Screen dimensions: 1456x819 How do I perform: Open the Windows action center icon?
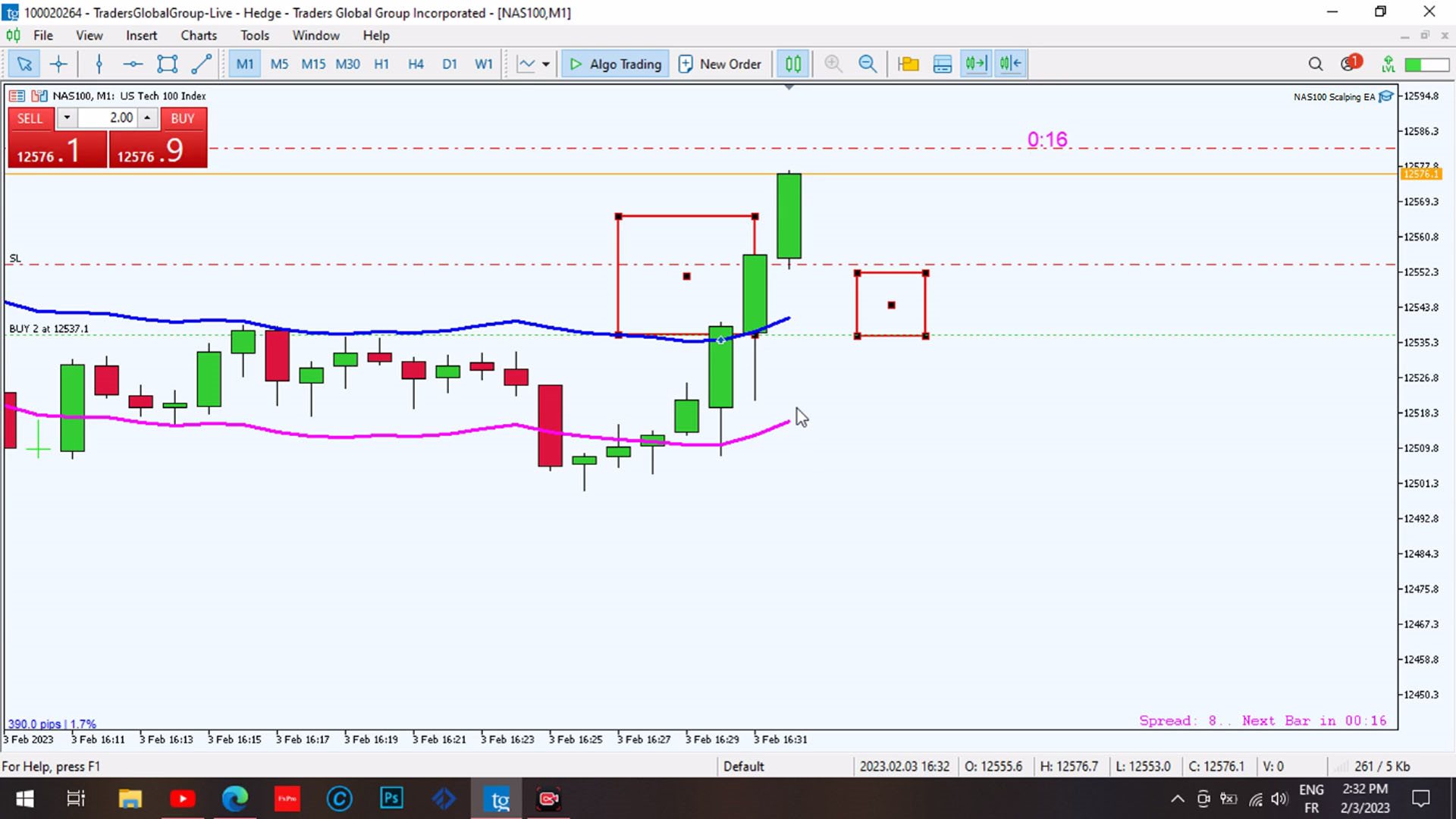[1420, 799]
